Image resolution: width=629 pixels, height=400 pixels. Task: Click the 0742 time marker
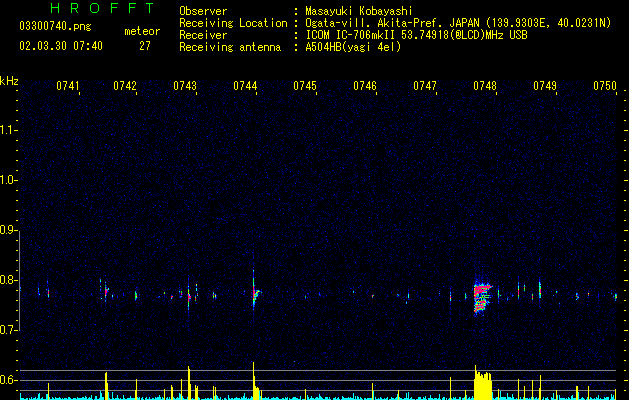click(125, 86)
